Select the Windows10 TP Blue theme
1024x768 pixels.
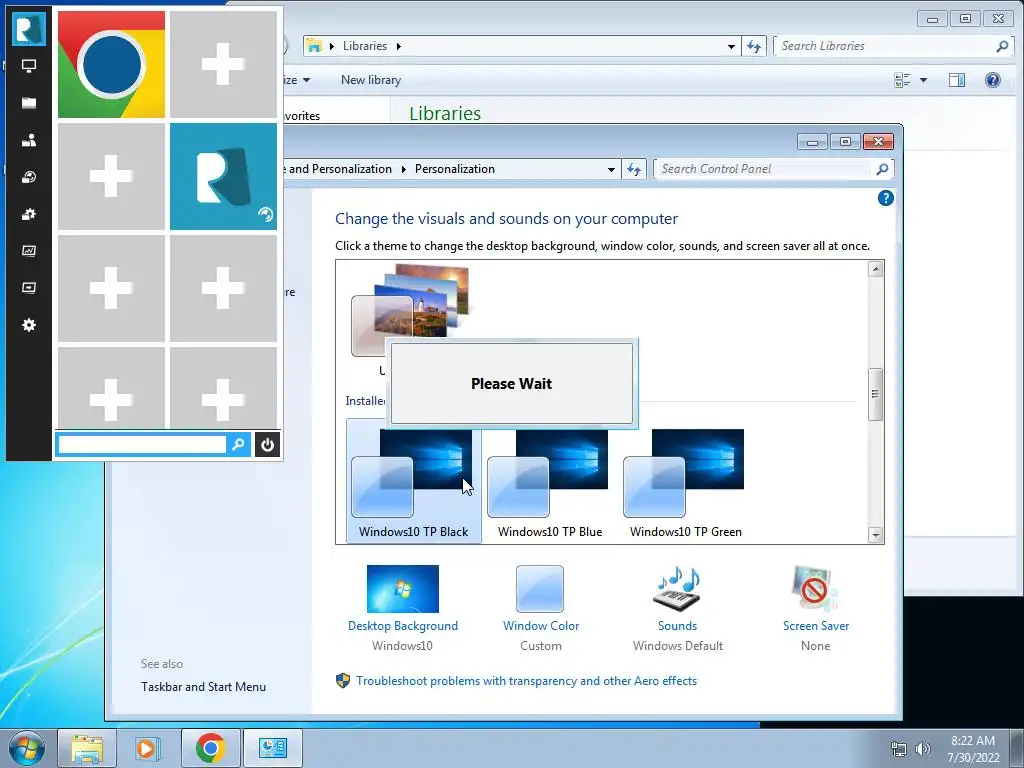[x=550, y=482]
